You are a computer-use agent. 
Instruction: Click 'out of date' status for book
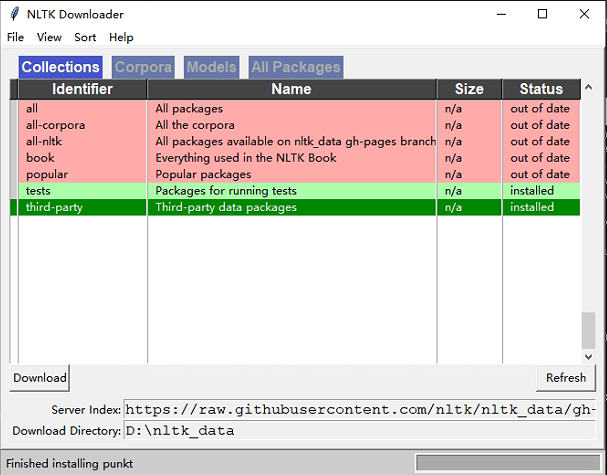click(x=540, y=158)
